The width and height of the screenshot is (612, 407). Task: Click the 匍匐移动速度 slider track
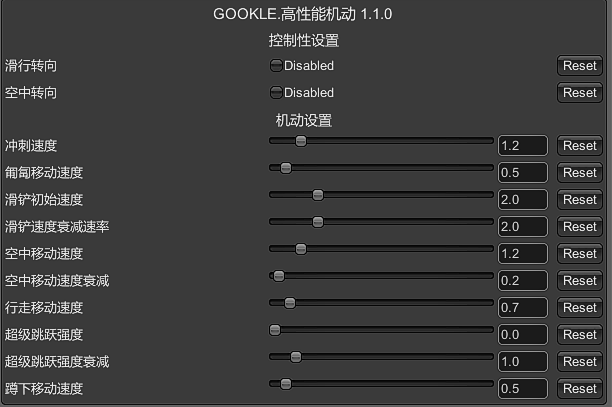[400, 168]
